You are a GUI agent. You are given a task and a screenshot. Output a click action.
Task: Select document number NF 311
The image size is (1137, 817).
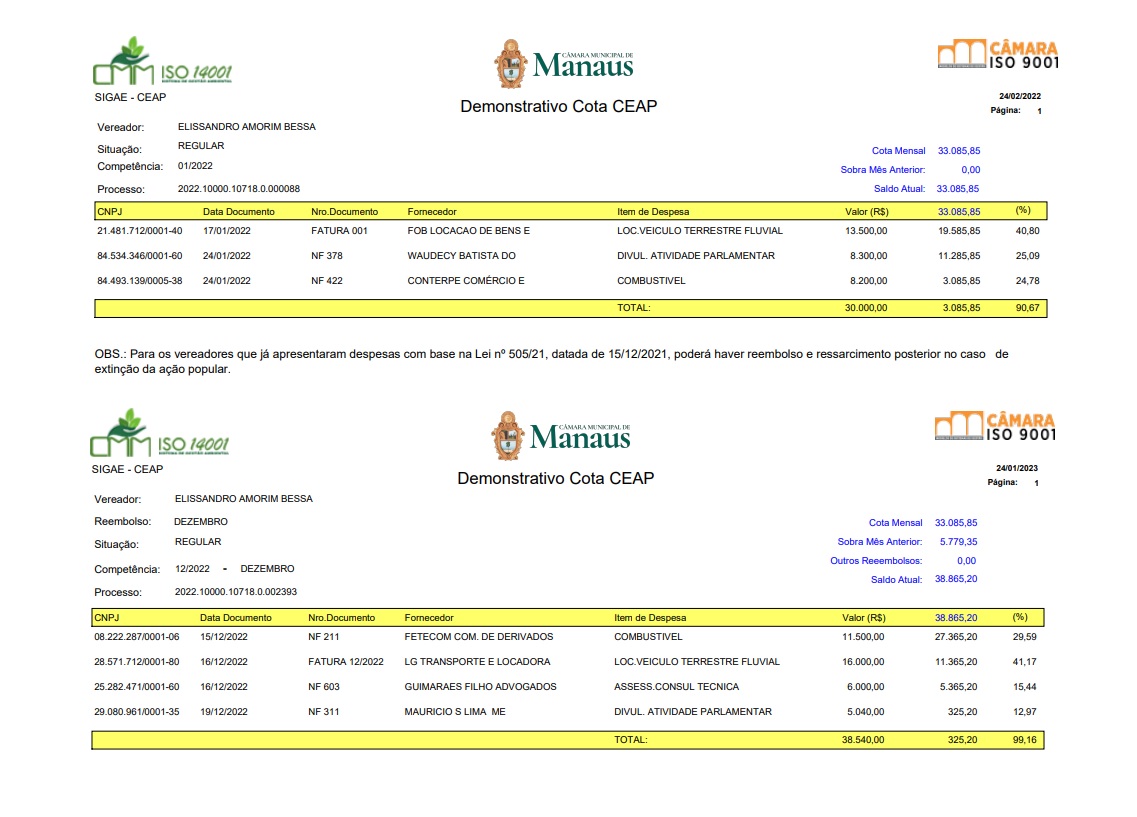point(323,712)
